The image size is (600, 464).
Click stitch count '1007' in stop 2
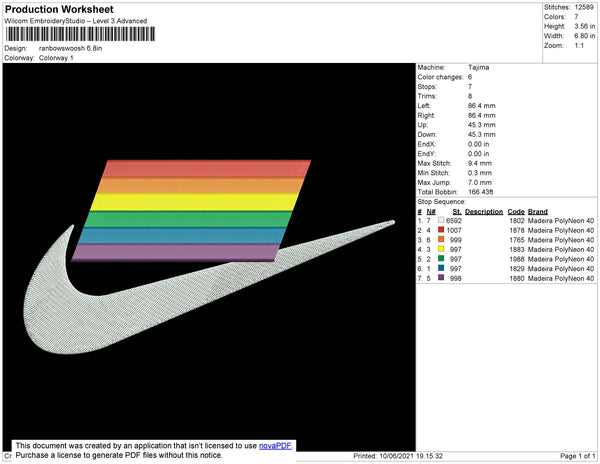[x=454, y=230]
